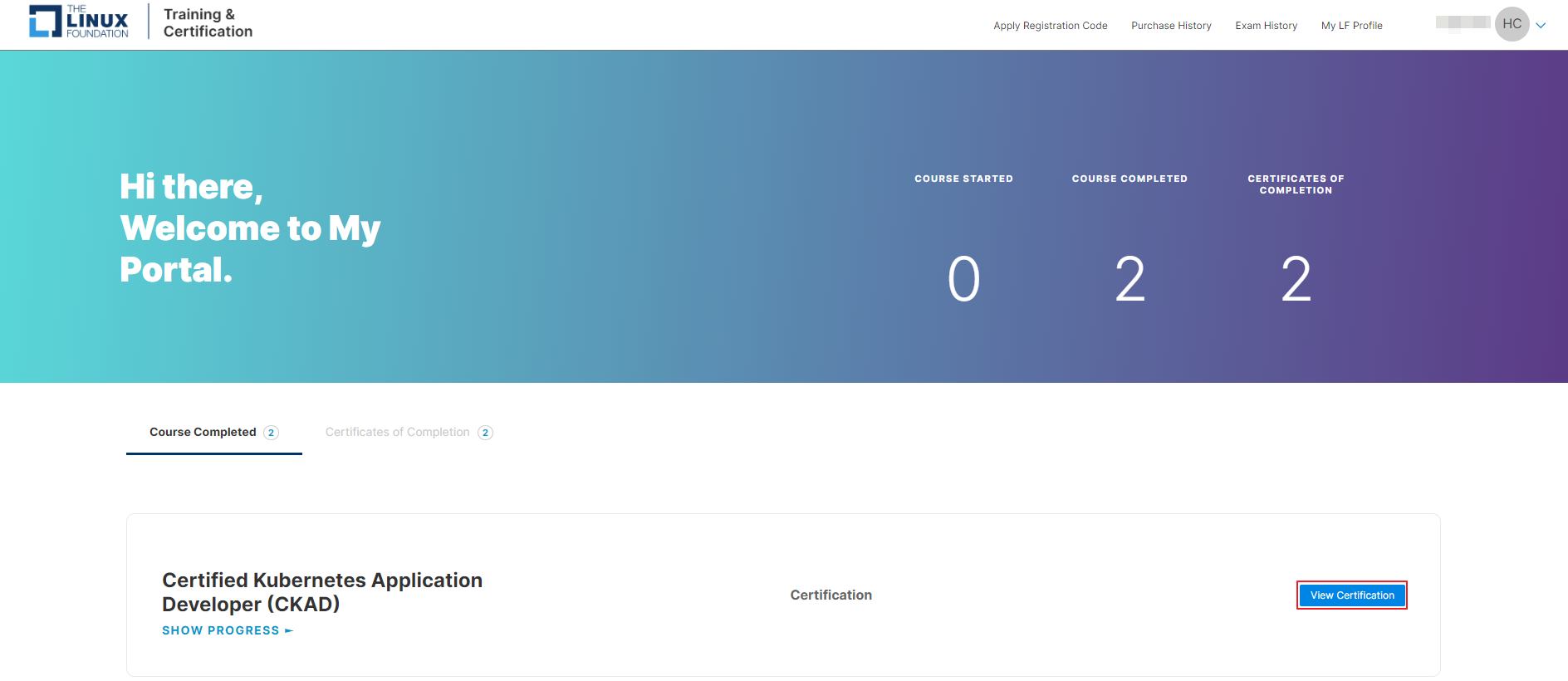The width and height of the screenshot is (1568, 681).
Task: Expand the account dropdown chevron
Action: (x=1541, y=25)
